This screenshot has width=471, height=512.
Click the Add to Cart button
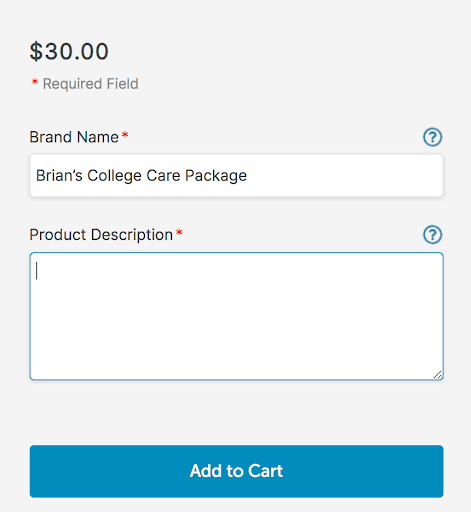pos(236,471)
